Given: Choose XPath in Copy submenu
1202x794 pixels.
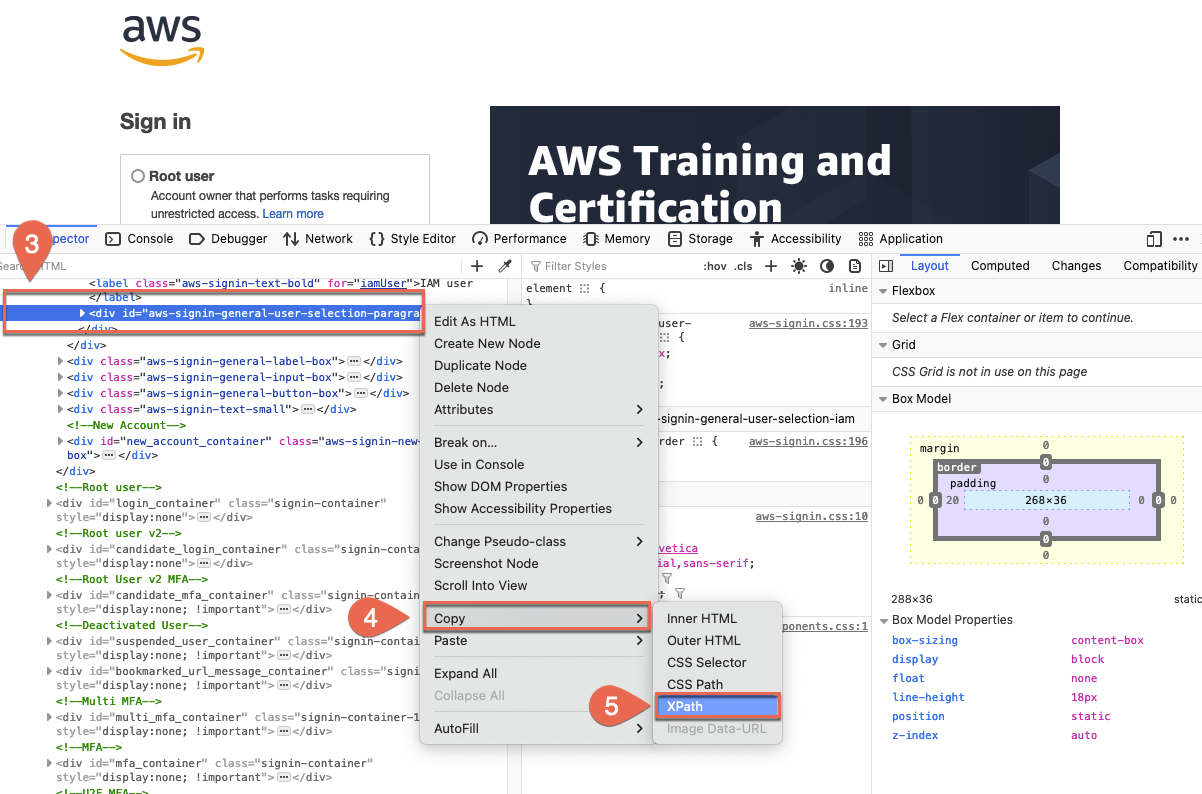Looking at the screenshot, I should pos(717,706).
